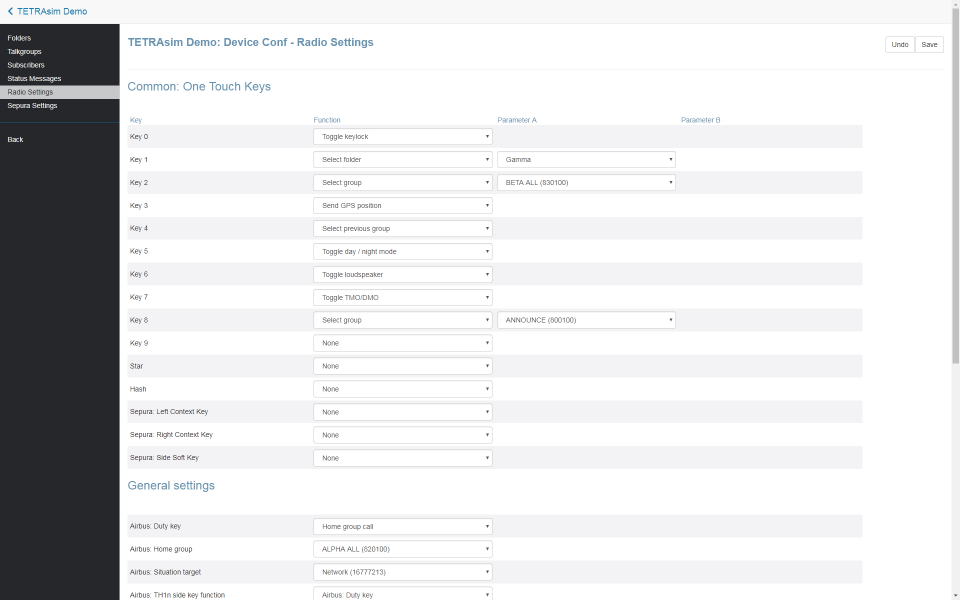This screenshot has width=960, height=600.
Task: Click the TETRAsim Demo back arrow
Action: [10, 11]
